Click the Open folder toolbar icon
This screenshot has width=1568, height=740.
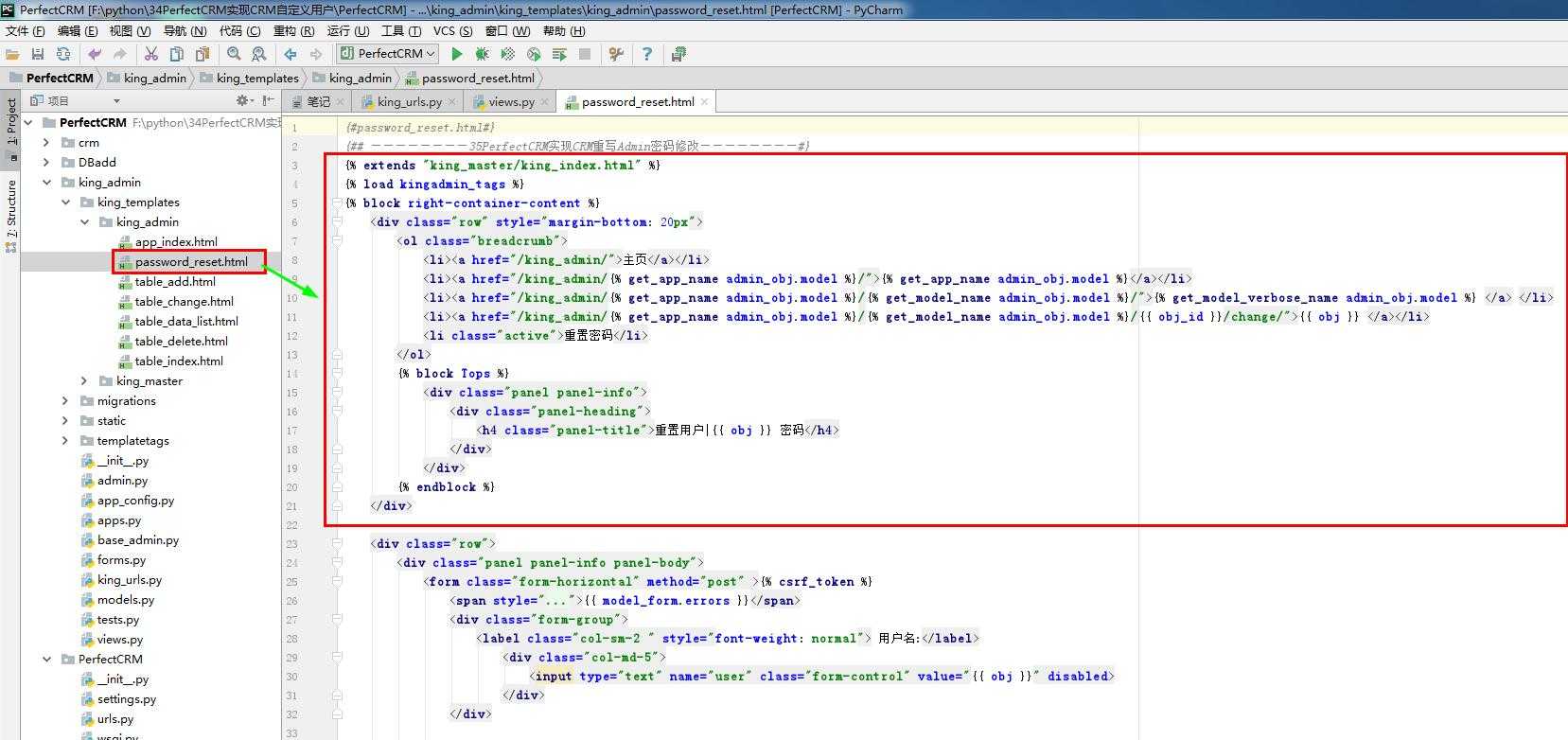pyautogui.click(x=12, y=54)
